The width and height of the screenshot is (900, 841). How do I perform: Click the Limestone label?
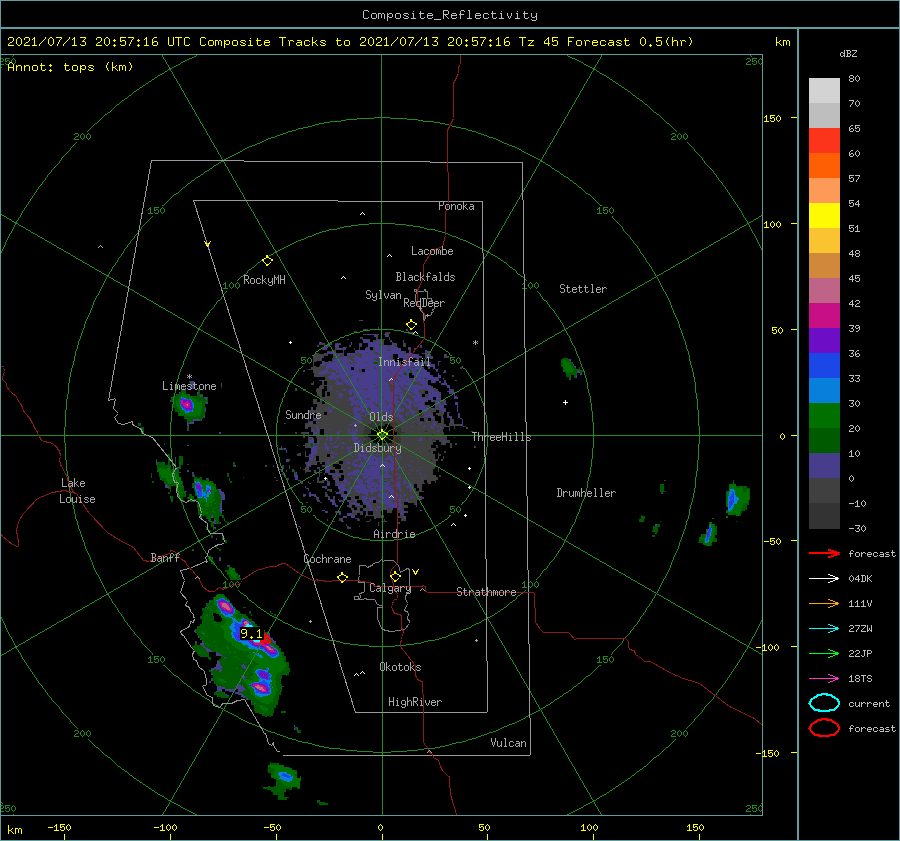point(189,386)
